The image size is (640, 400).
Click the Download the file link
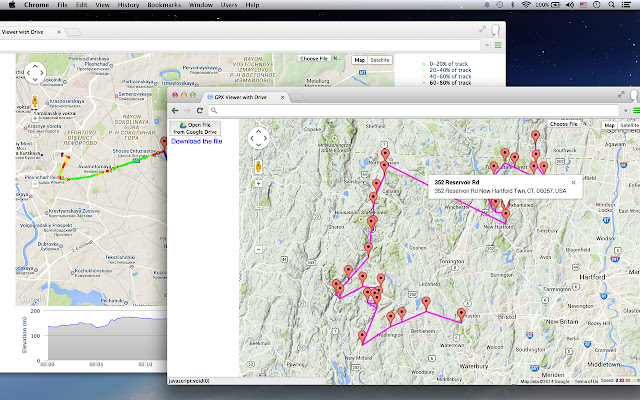tap(196, 142)
